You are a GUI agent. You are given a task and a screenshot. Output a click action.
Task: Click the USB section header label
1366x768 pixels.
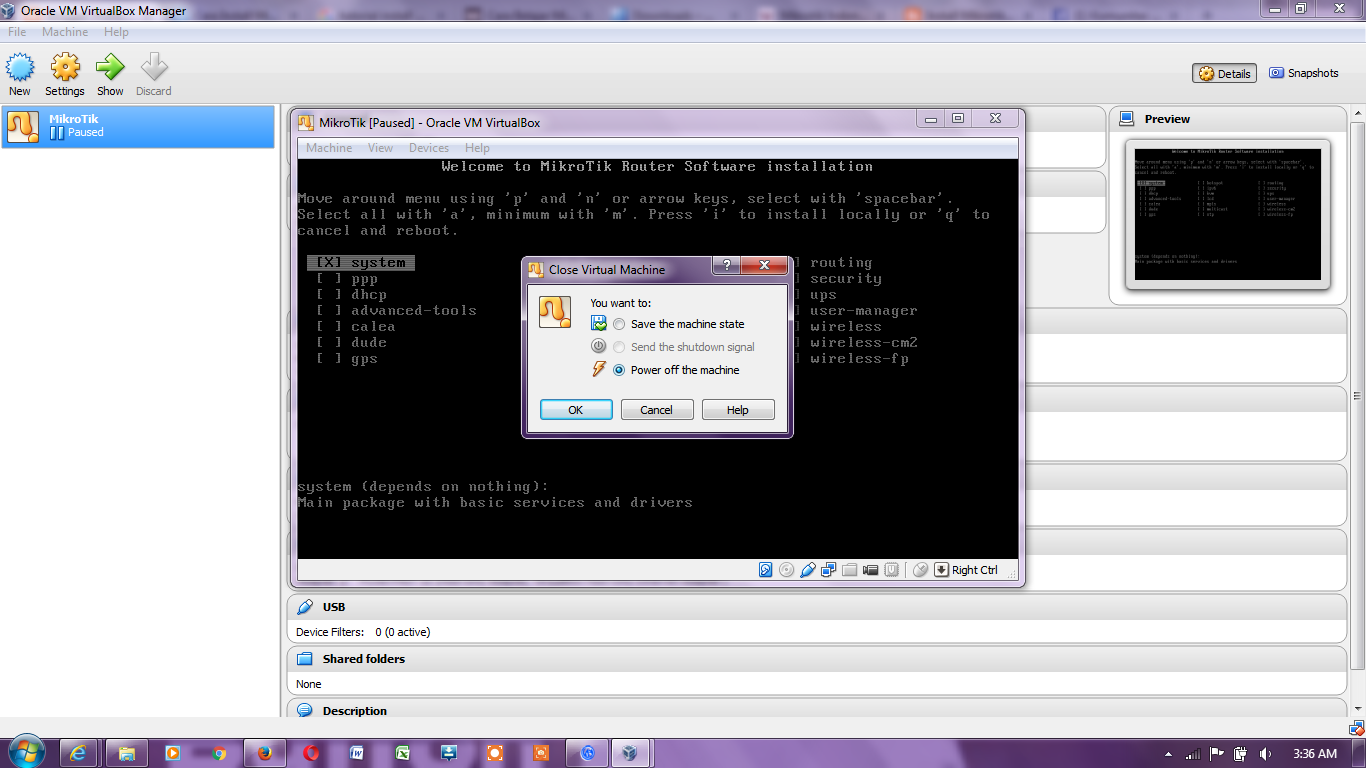point(334,607)
